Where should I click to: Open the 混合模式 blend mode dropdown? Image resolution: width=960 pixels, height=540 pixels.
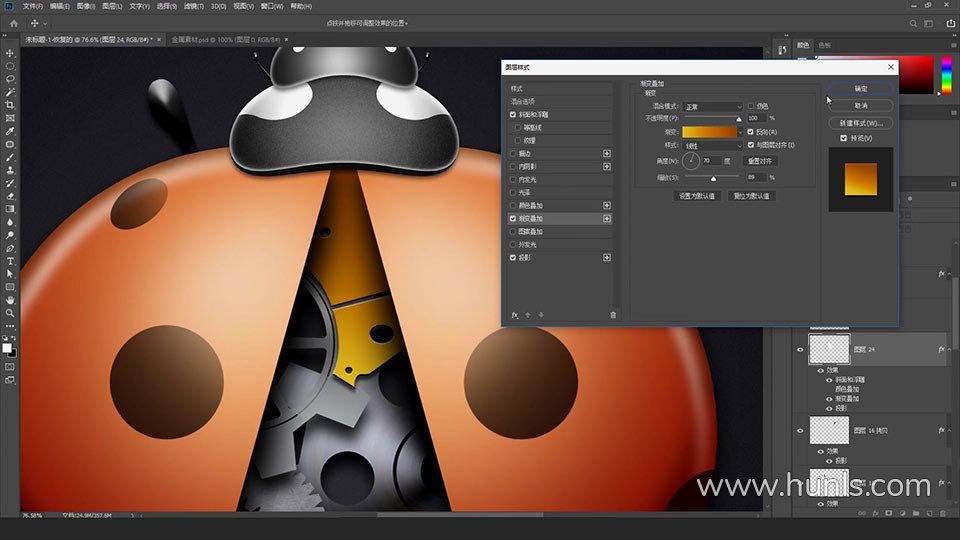click(713, 106)
